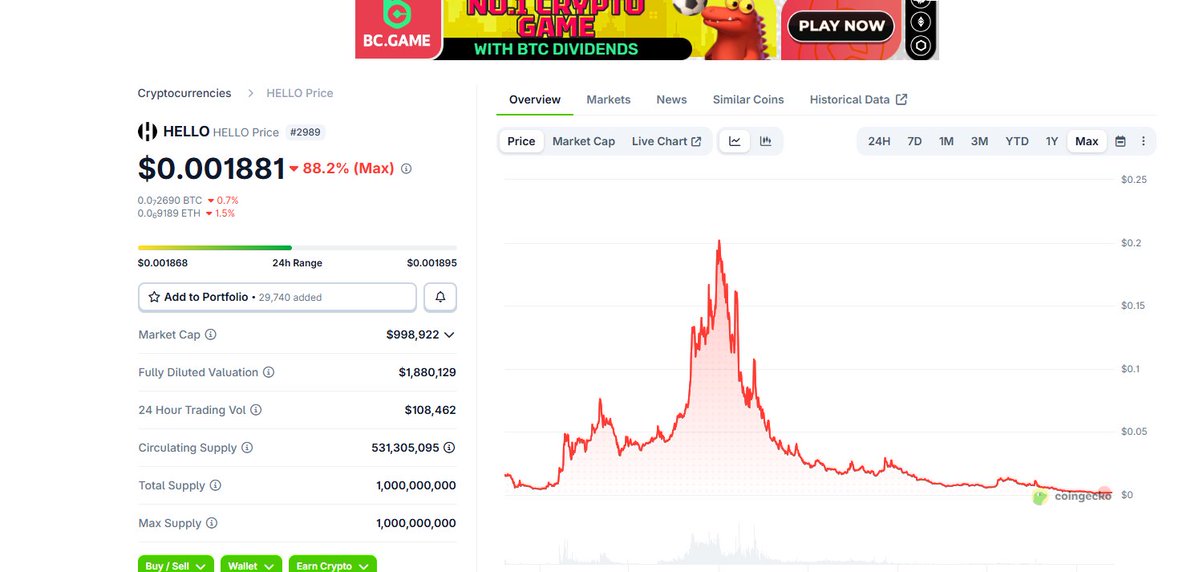Click the $0.001895 range high value
The width and height of the screenshot is (1199, 572).
(432, 263)
